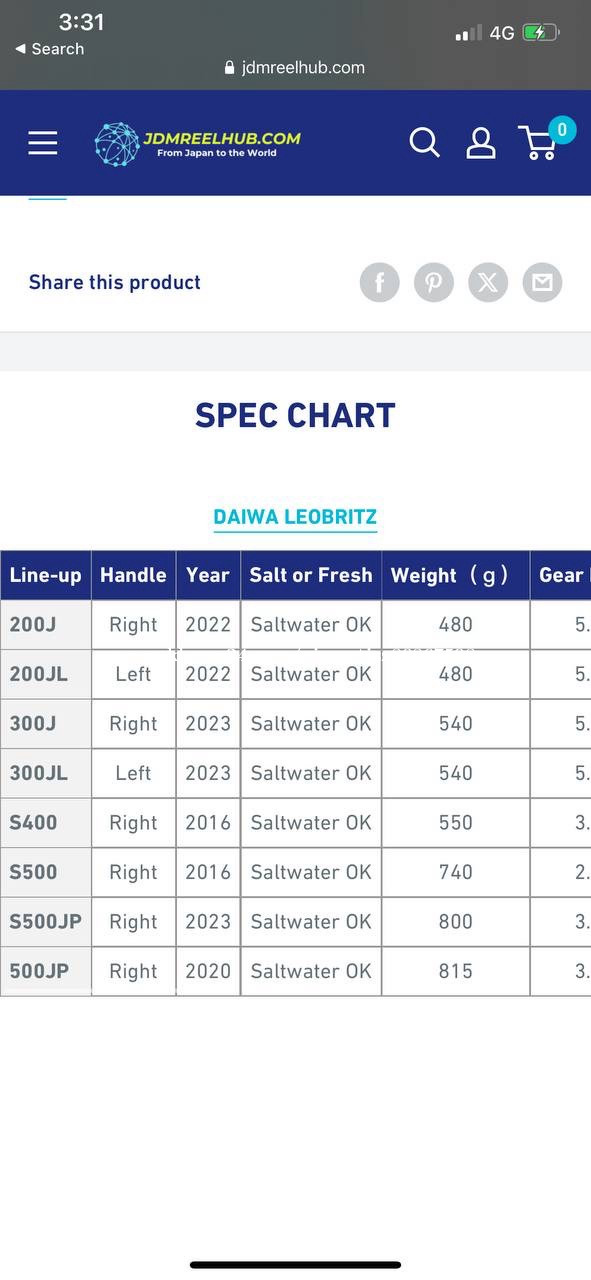Image resolution: width=591 pixels, height=1280 pixels.
Task: Open the DAIWA LEOBRITZ link
Action: pyautogui.click(x=295, y=517)
